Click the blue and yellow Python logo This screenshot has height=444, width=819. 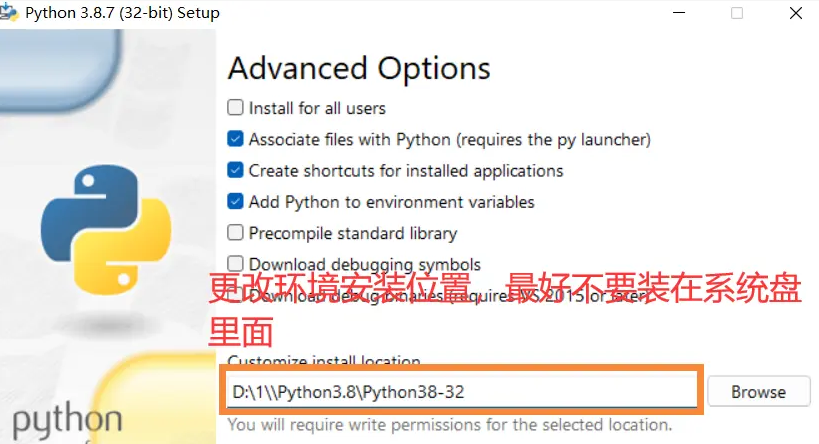point(106,230)
